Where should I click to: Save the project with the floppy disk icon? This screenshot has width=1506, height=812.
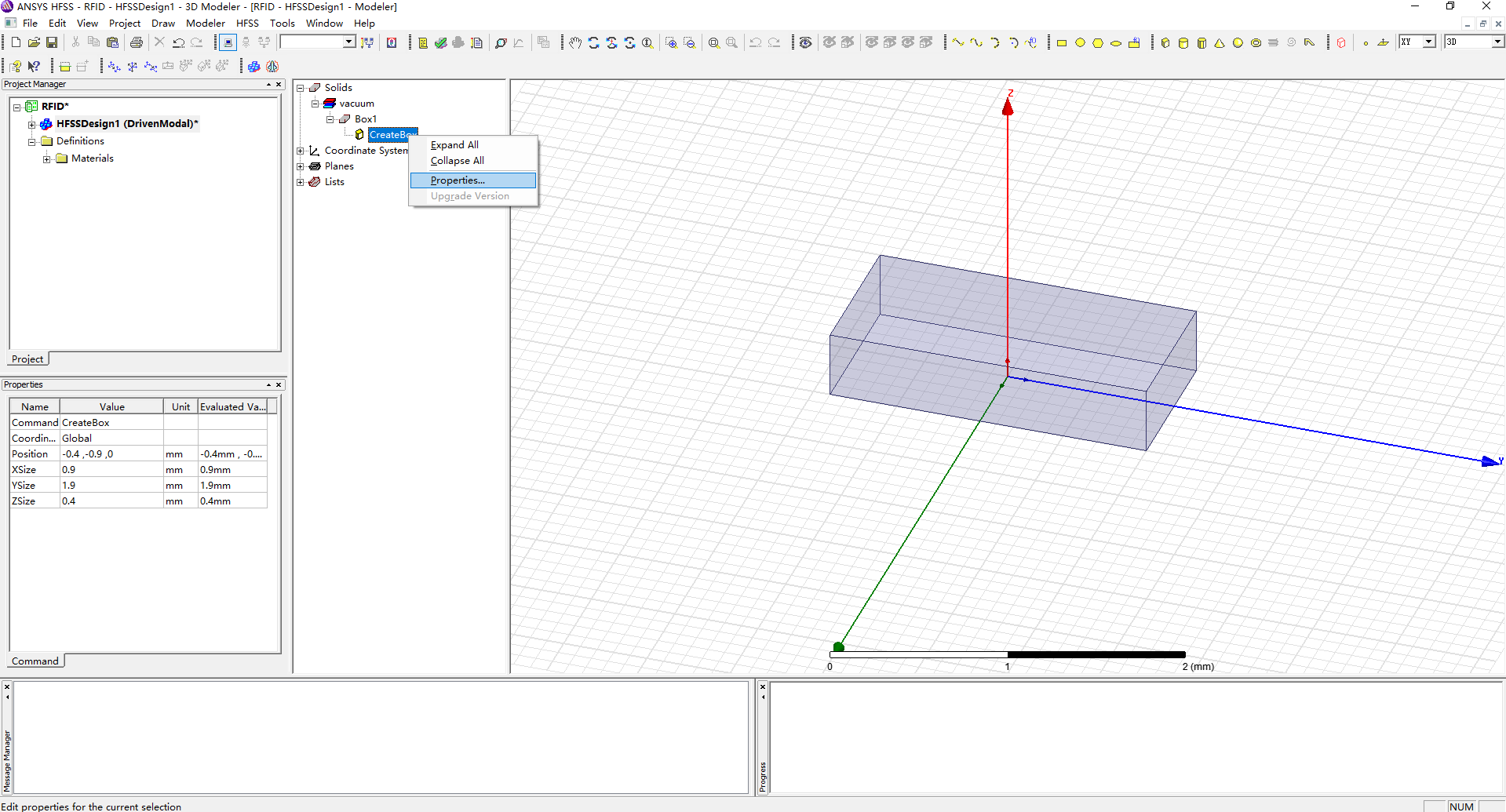[52, 42]
